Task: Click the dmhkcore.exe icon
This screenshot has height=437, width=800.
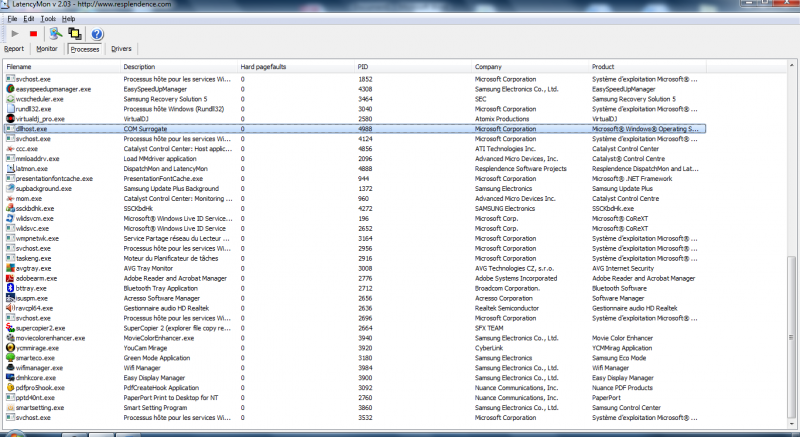Action: click(10, 378)
